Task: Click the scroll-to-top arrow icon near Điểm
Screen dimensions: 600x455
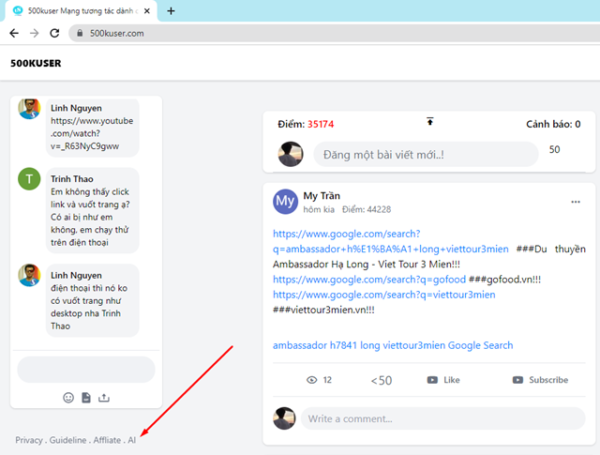Action: pyautogui.click(x=430, y=121)
